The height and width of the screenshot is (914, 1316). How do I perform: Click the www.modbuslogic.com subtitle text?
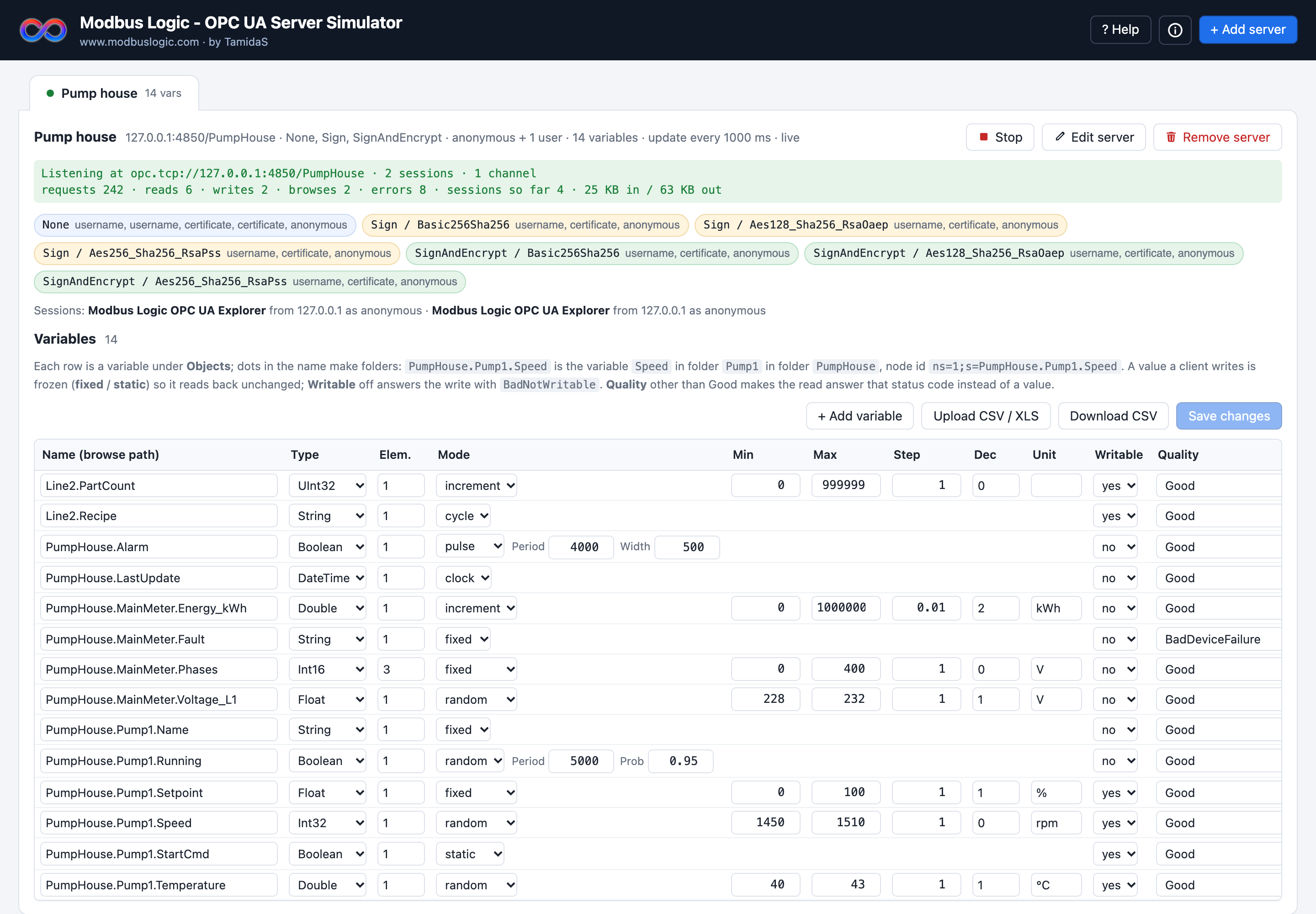click(139, 42)
